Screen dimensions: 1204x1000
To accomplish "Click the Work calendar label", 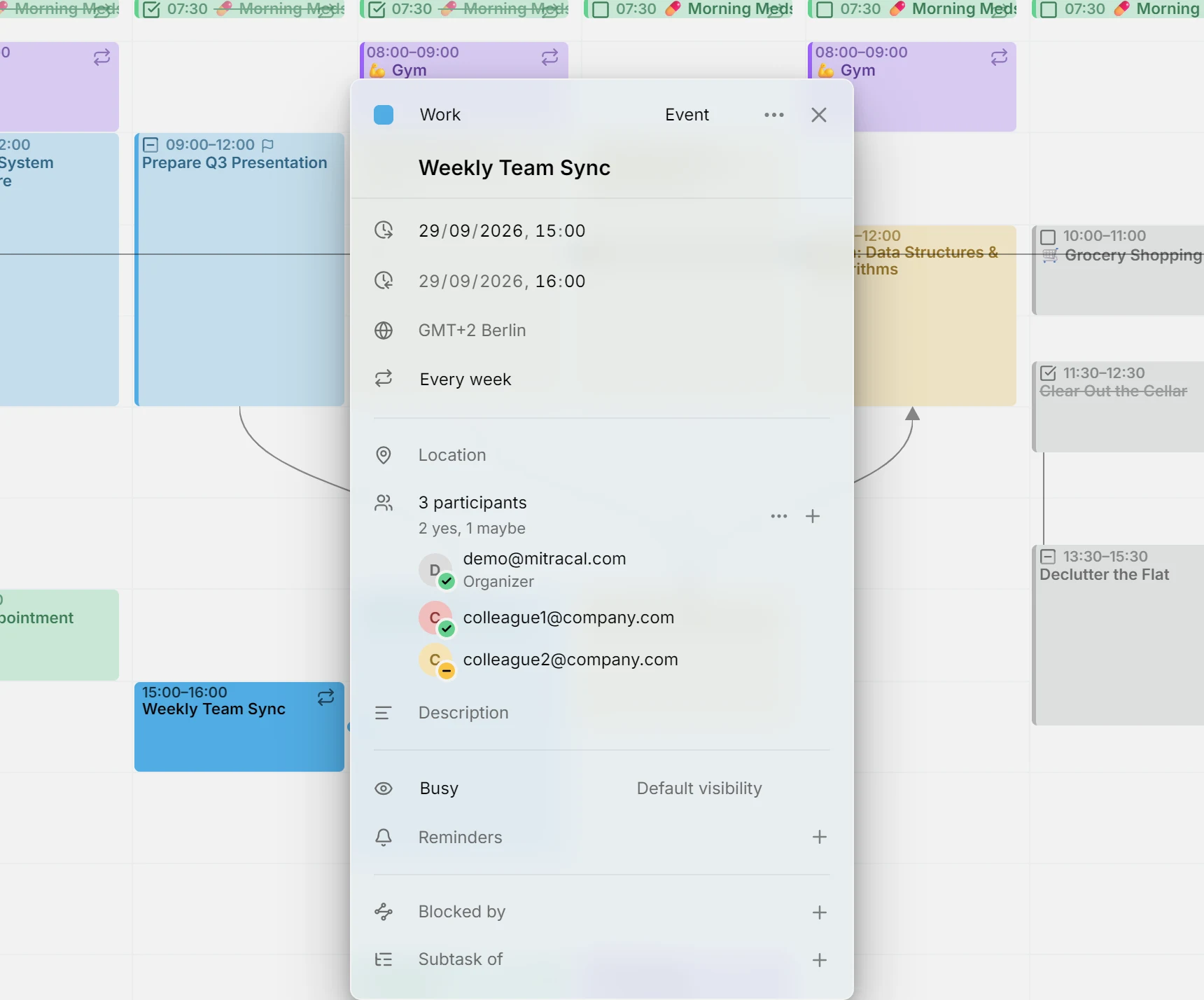I will pyautogui.click(x=440, y=115).
